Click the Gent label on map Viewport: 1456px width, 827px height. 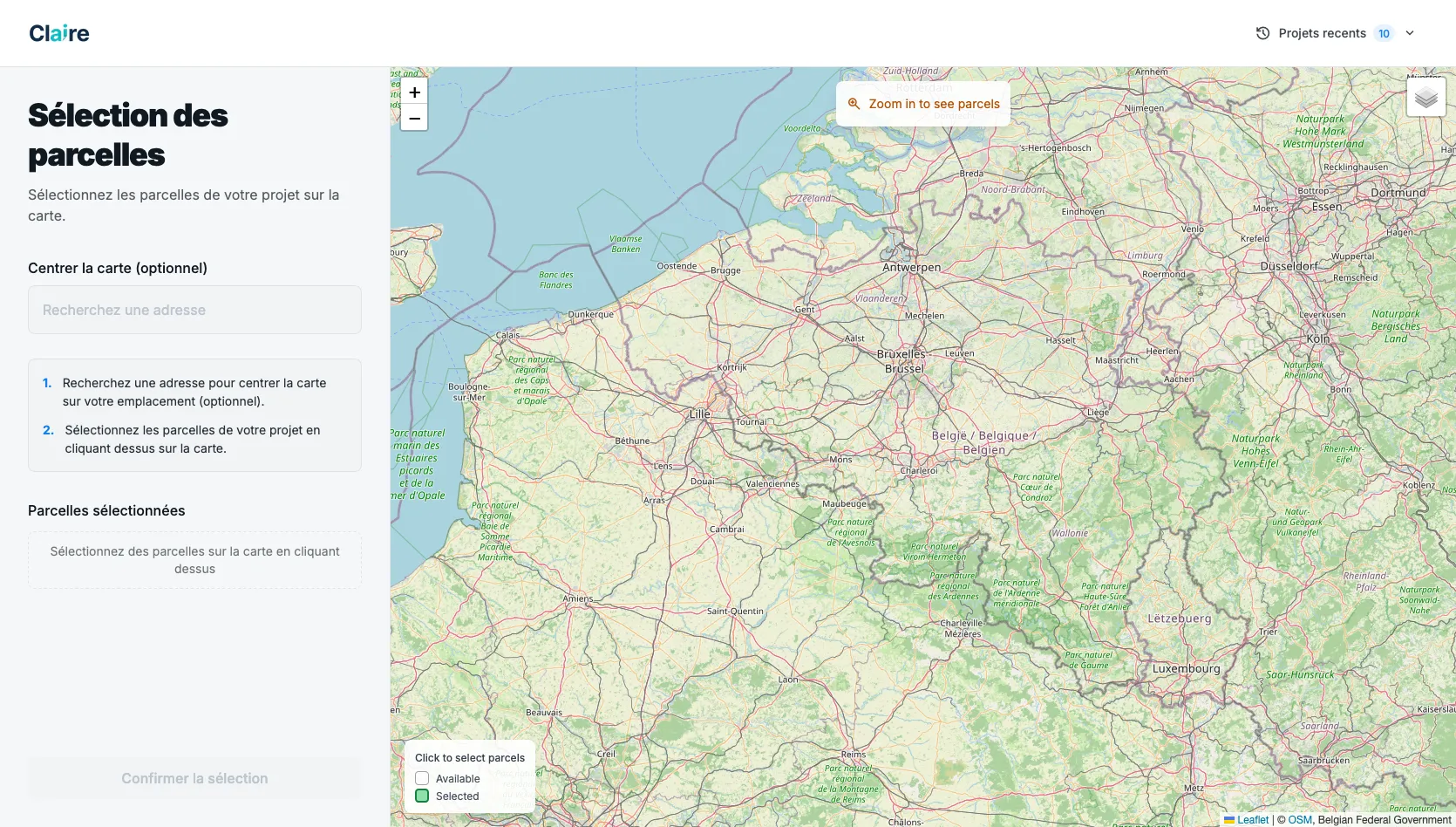click(x=805, y=309)
